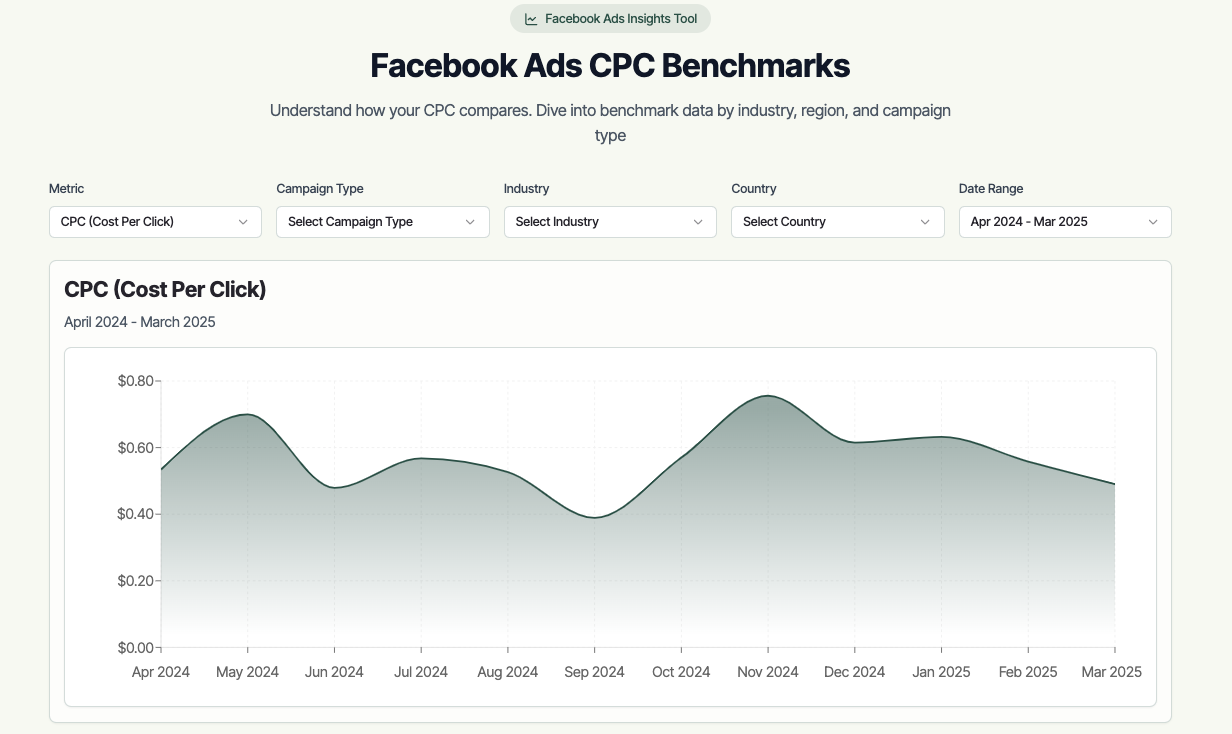Click the Facebook Ads Insights Tool badge

click(x=610, y=19)
